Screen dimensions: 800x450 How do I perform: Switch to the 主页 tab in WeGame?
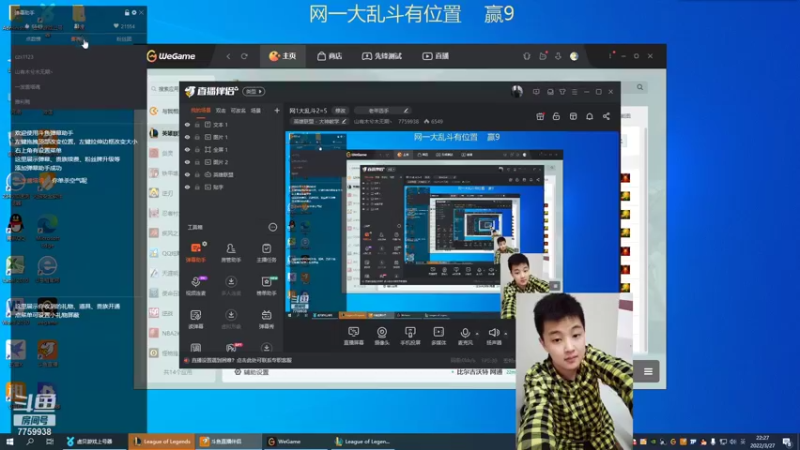click(283, 56)
